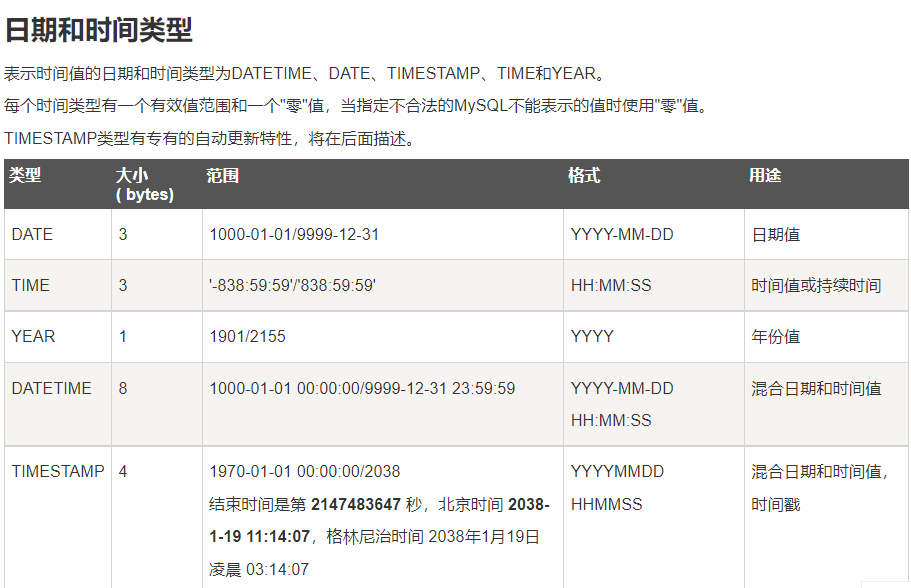
Task: Select the 格式 column header
Action: click(x=584, y=175)
